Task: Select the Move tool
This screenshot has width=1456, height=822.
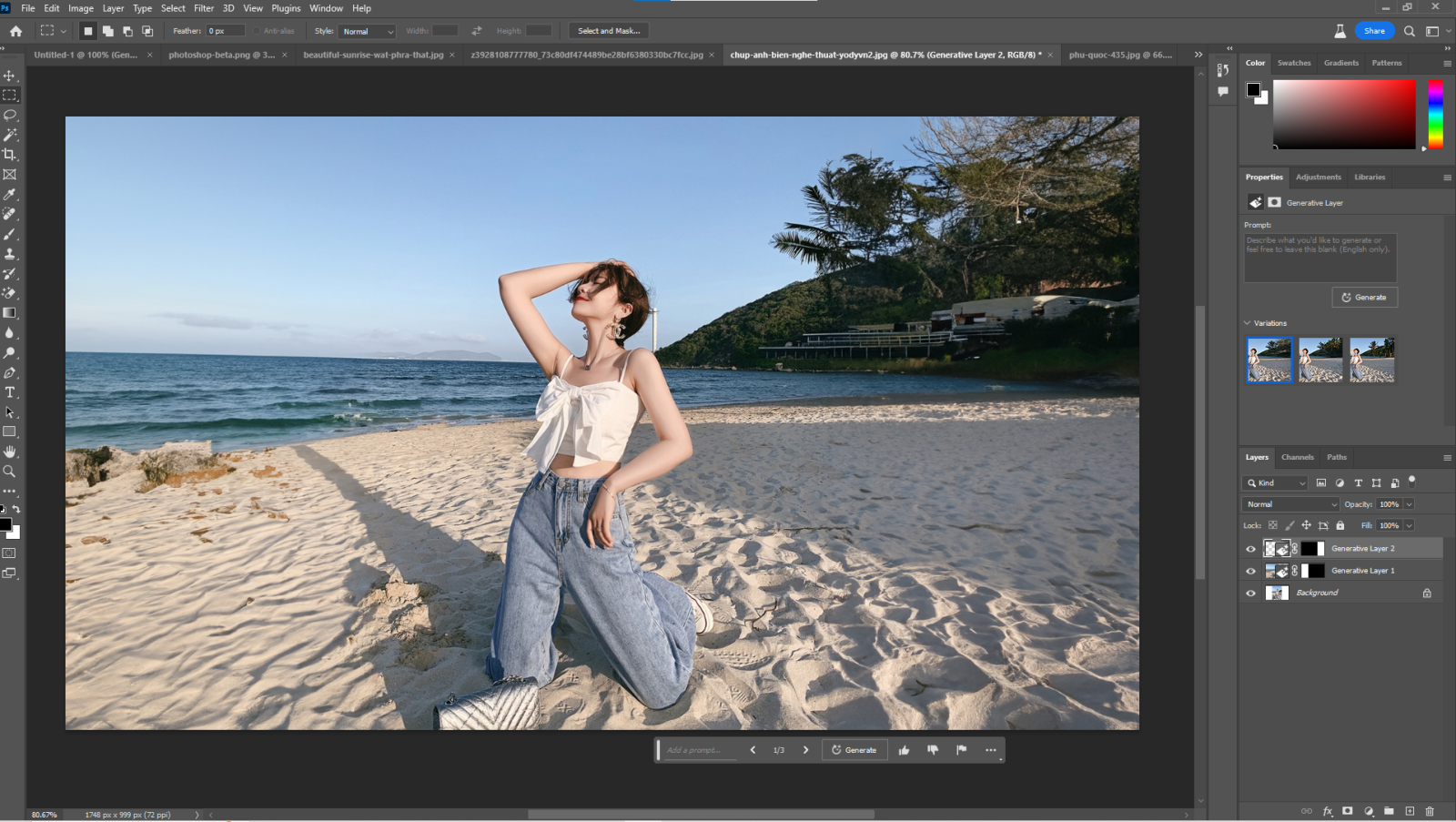Action: click(10, 76)
